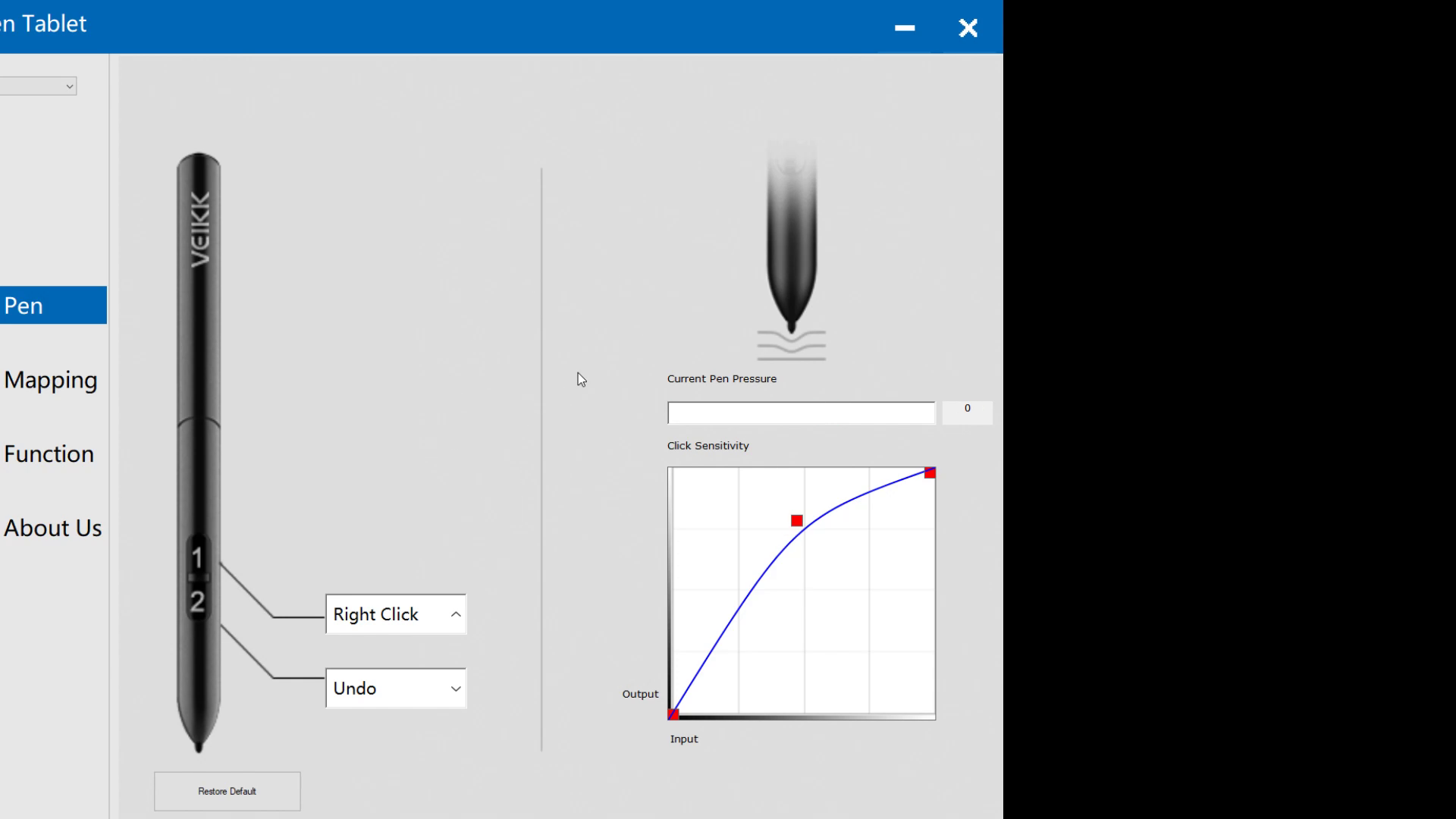Click pen button 2 on the pen image
Screen dimensions: 1456x819
click(x=197, y=601)
